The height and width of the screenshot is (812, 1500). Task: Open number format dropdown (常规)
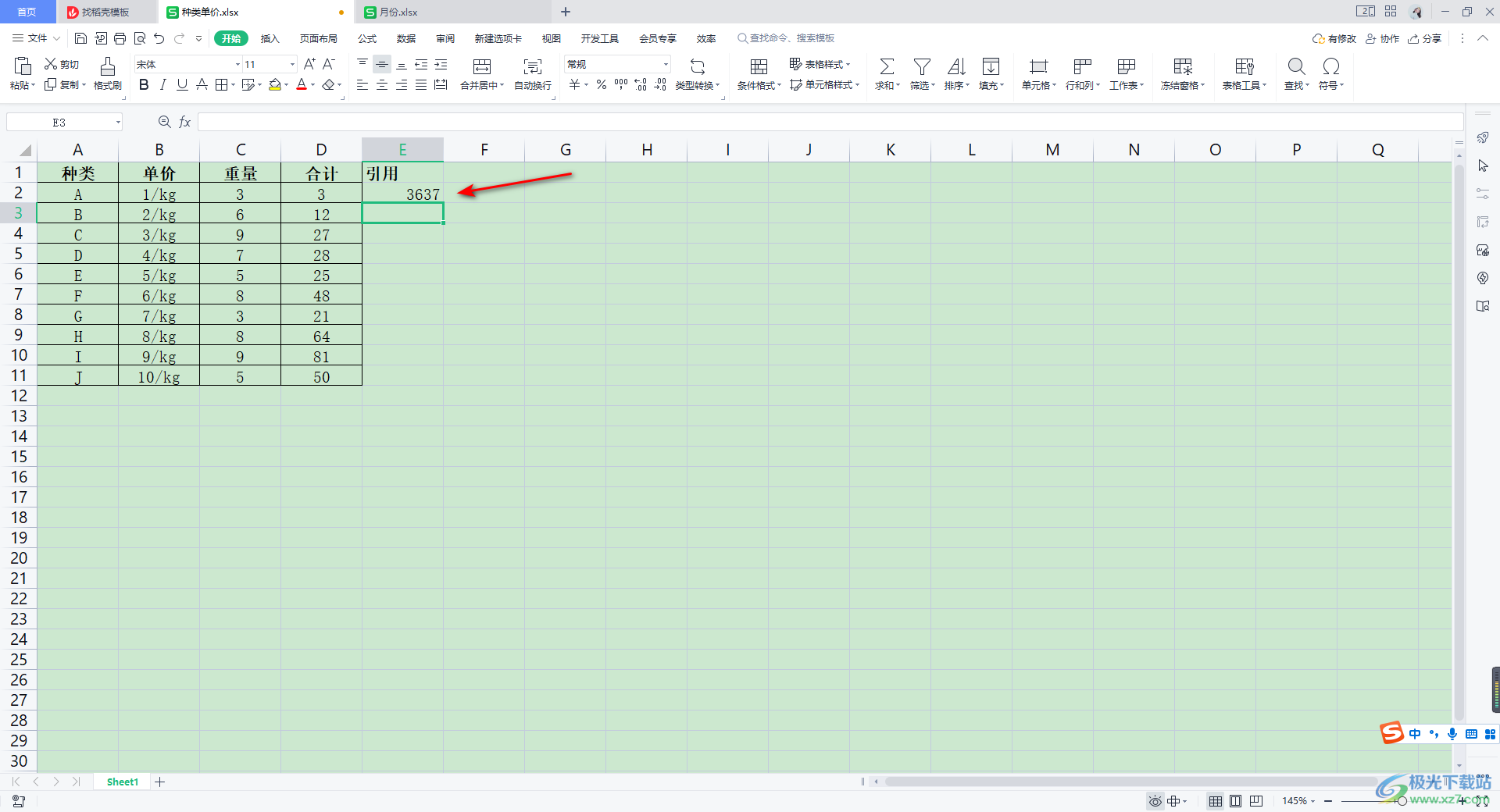click(666, 64)
